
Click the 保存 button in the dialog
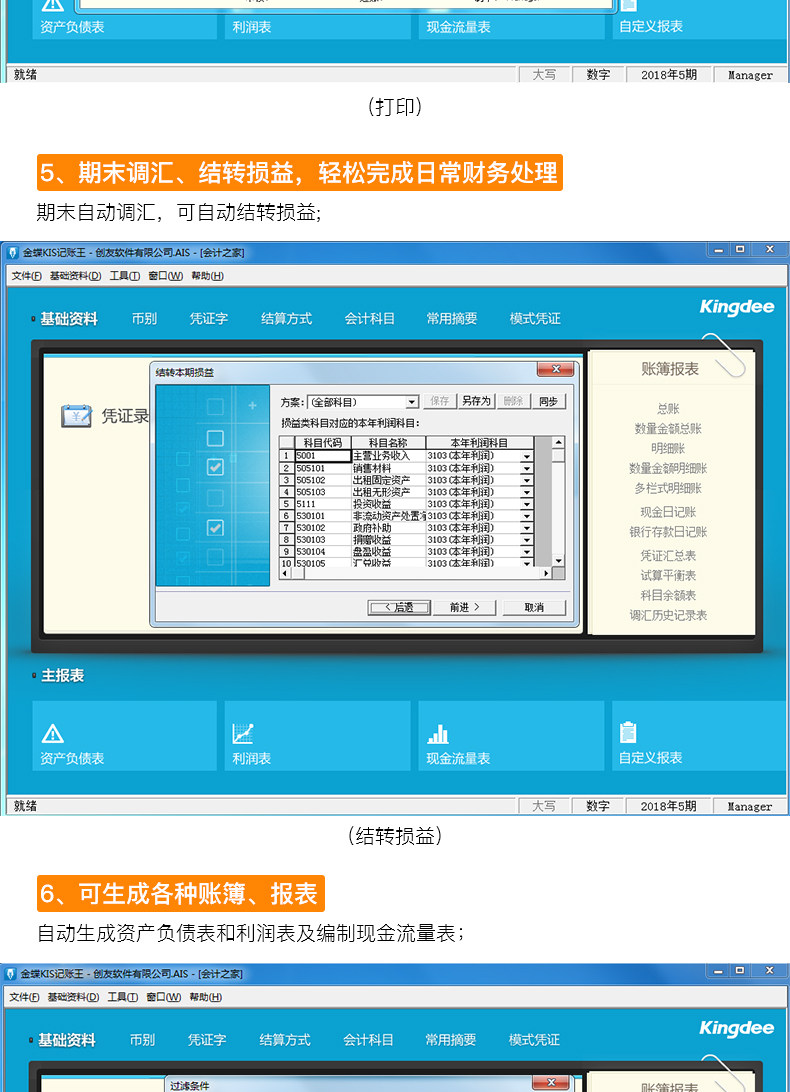(x=440, y=401)
